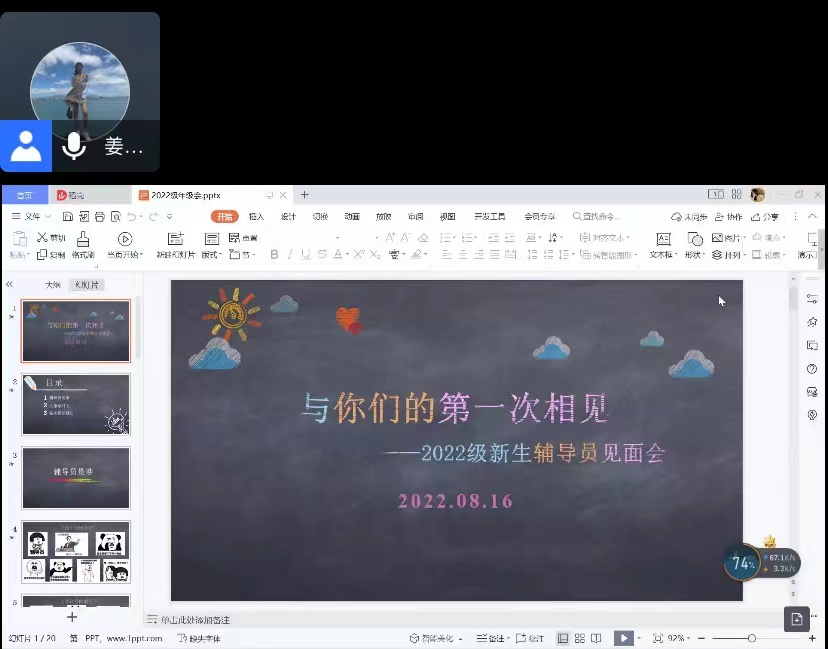Click the Text Box icon
This screenshot has height=649, width=828.
(x=663, y=239)
